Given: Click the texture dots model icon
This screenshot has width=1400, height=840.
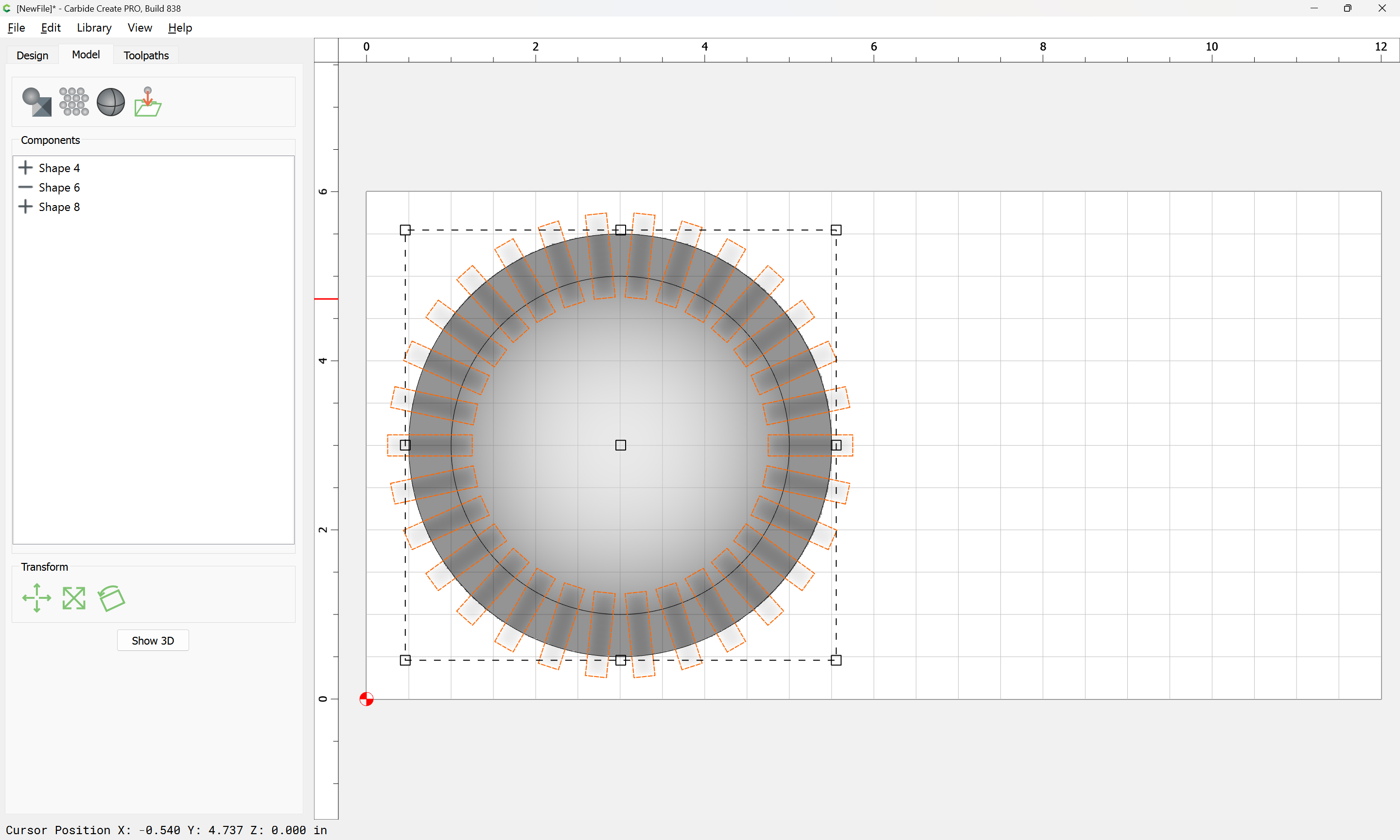Looking at the screenshot, I should pyautogui.click(x=73, y=102).
